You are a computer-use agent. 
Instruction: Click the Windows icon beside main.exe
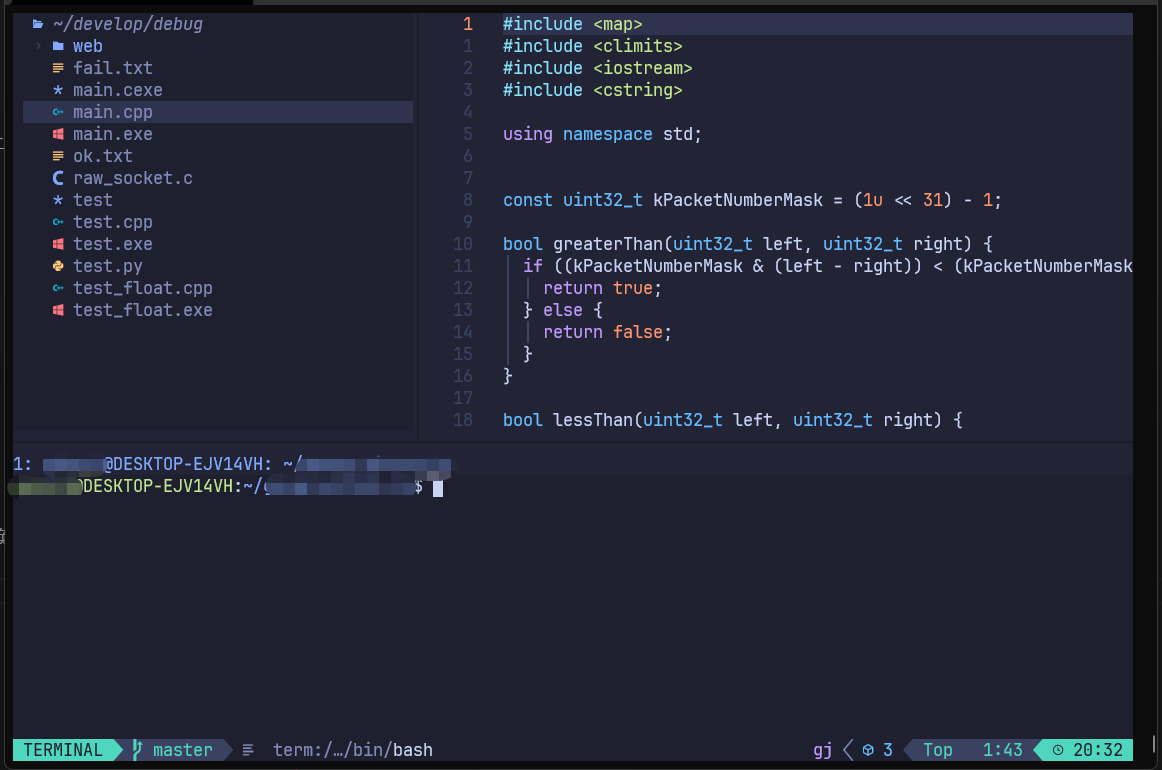point(58,134)
